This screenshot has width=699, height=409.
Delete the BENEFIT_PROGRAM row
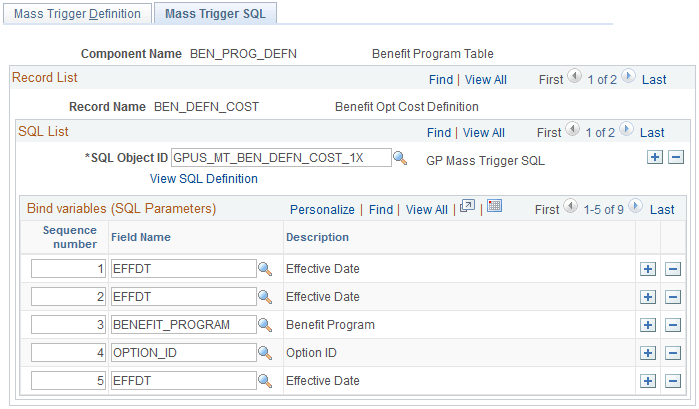(673, 325)
